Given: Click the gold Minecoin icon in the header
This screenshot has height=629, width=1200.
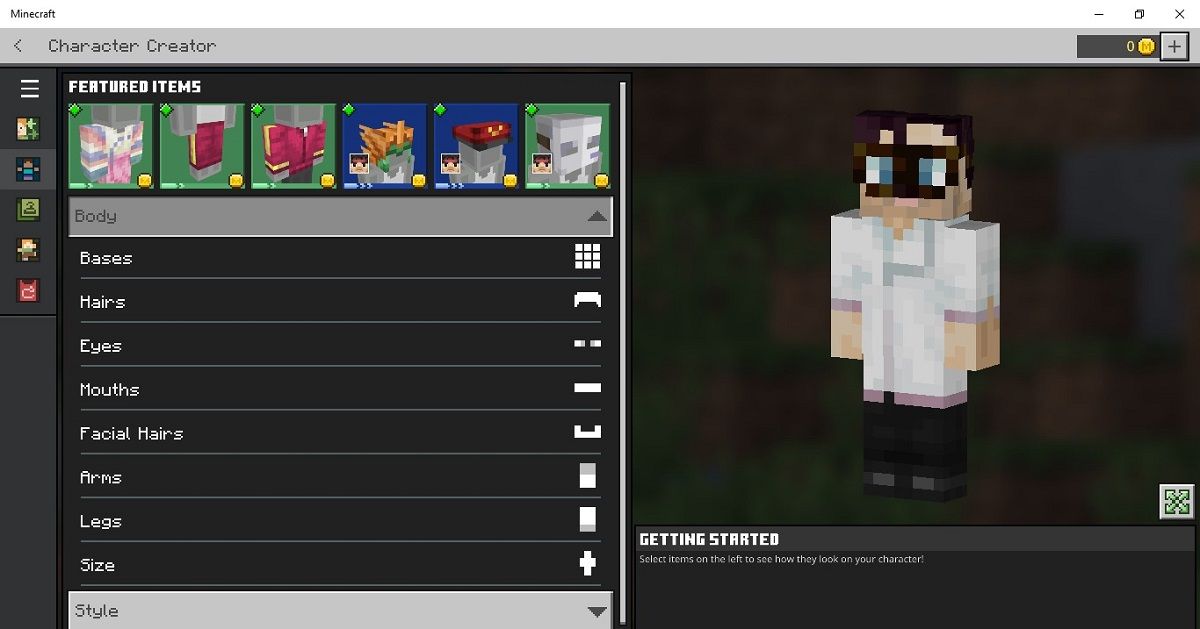Looking at the screenshot, I should pos(1146,46).
